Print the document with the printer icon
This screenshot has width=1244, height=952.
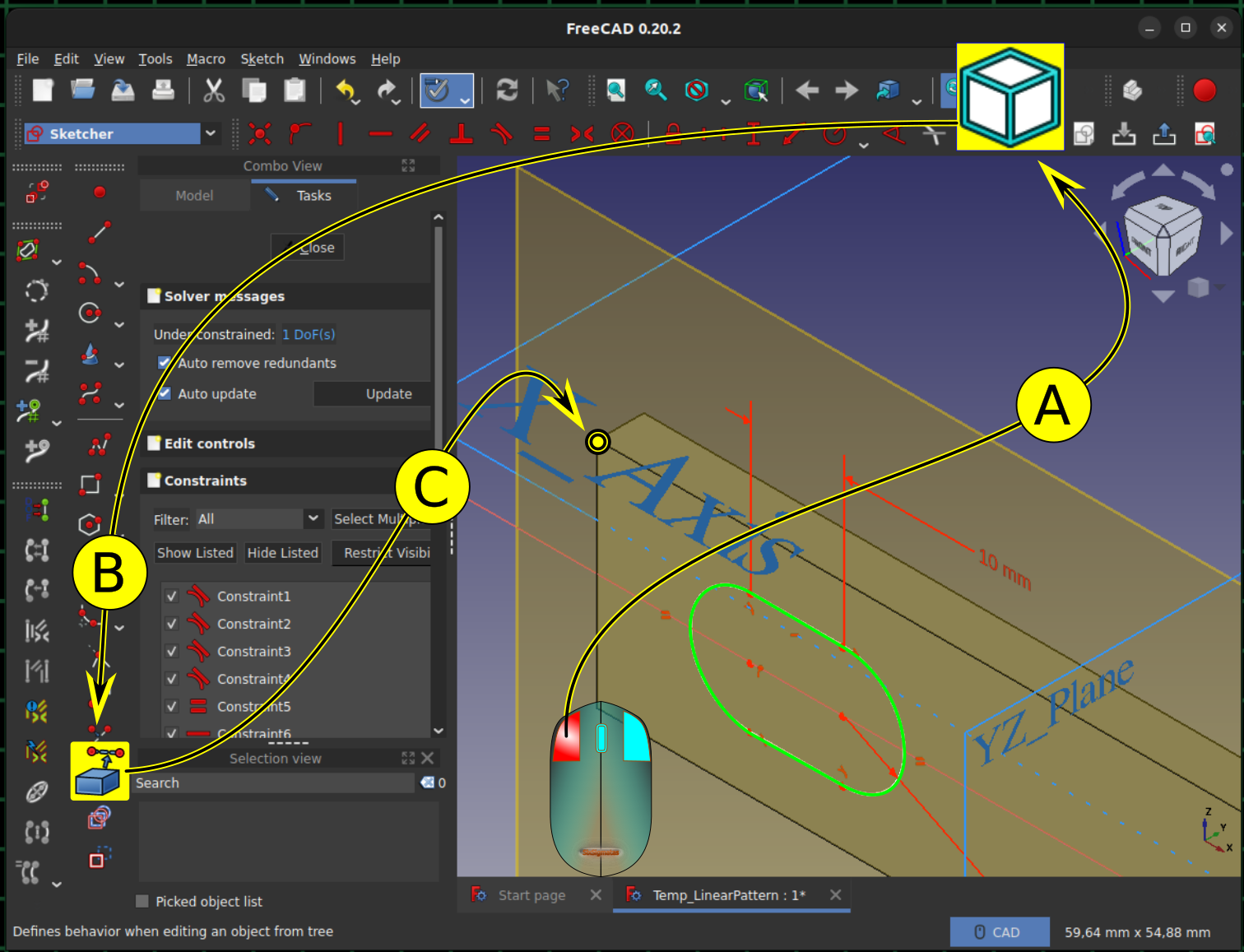163,90
